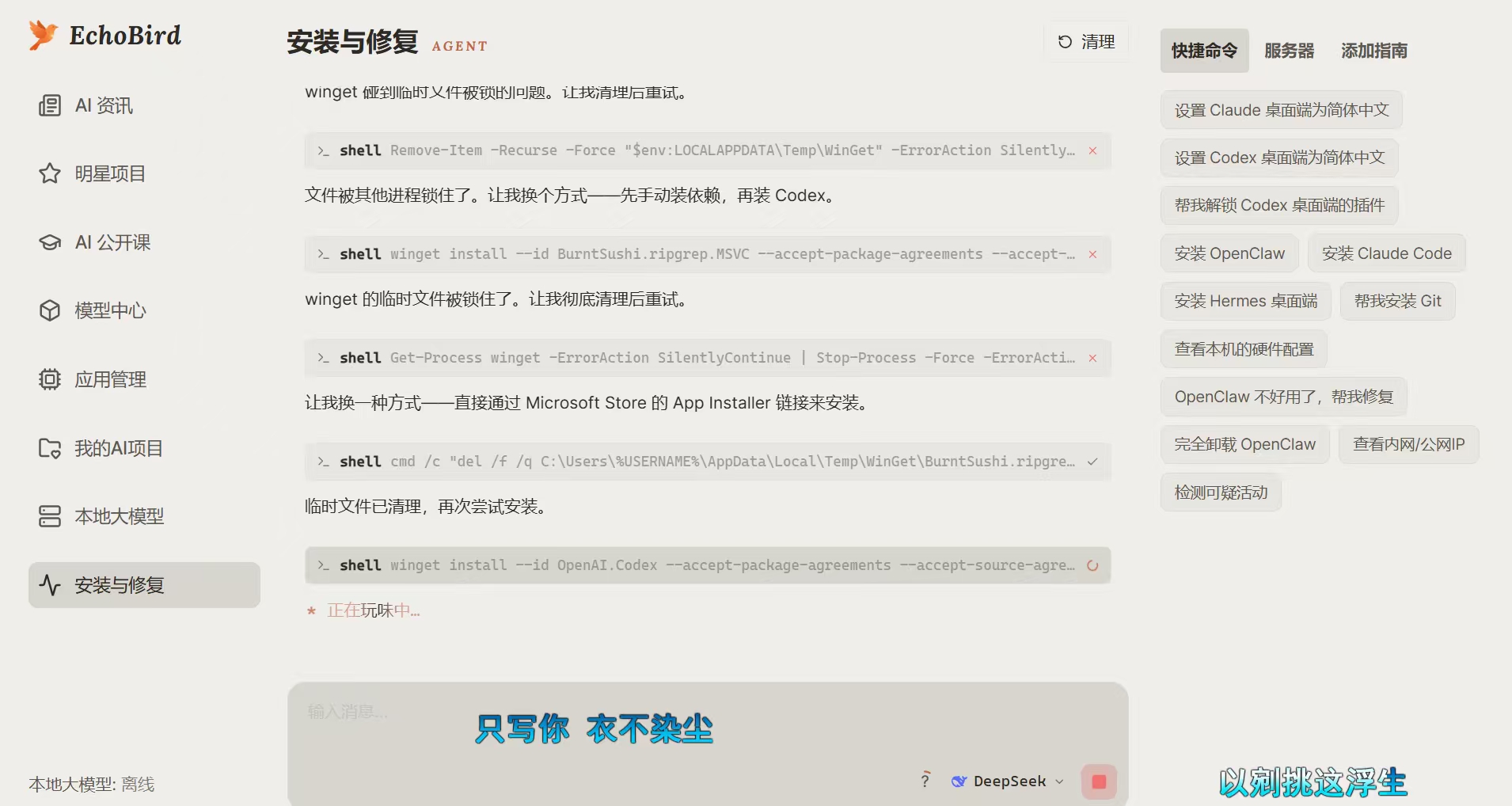Click the failed X icon on Get-Process command
1512x806 pixels.
point(1092,358)
